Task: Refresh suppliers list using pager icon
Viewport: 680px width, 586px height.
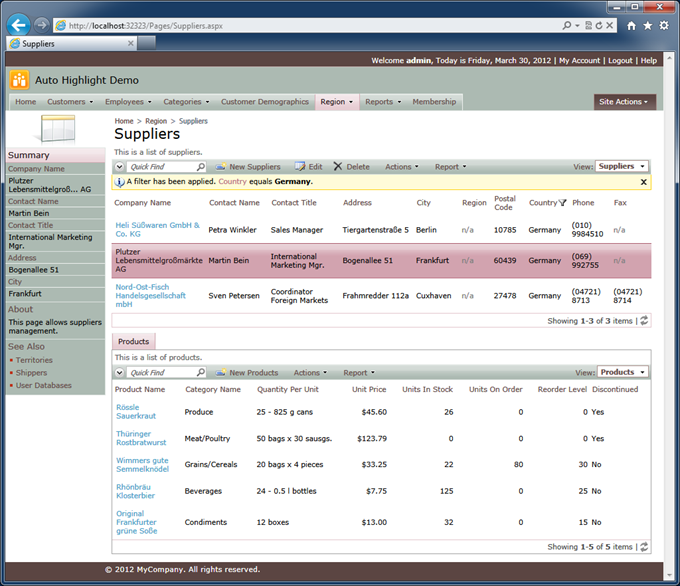Action: pos(644,321)
